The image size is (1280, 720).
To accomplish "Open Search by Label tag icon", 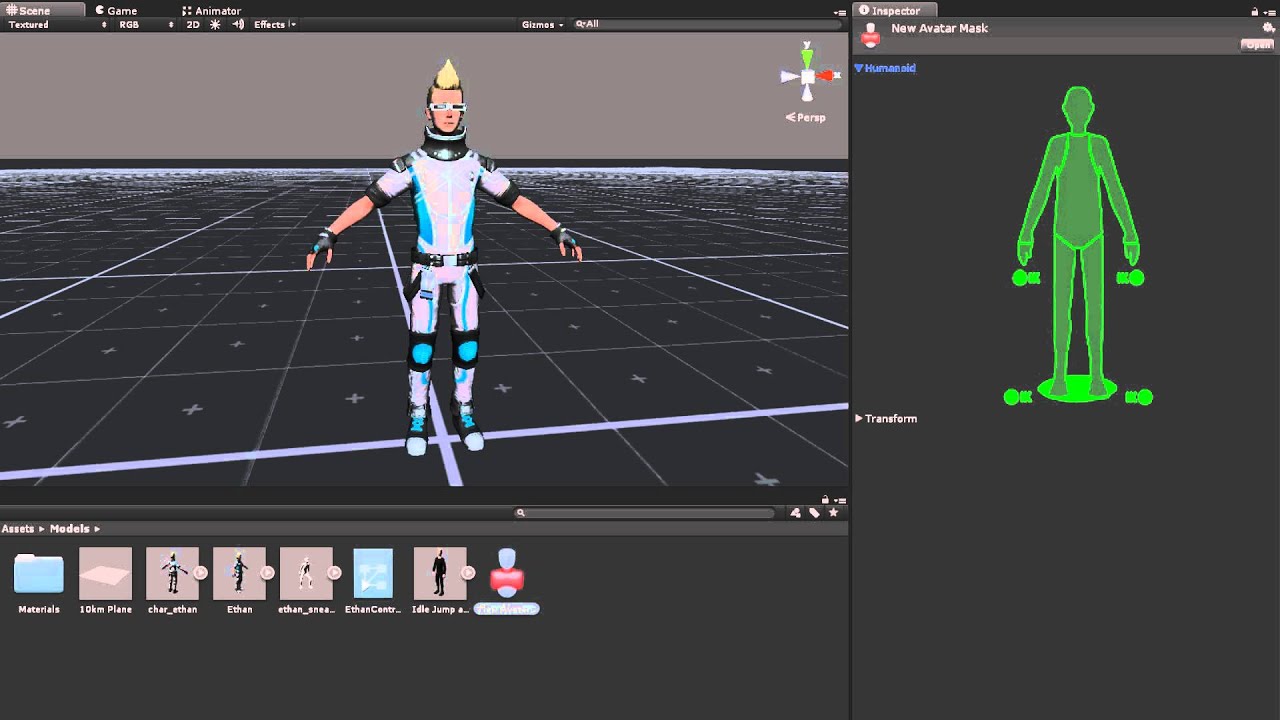I will coord(815,513).
